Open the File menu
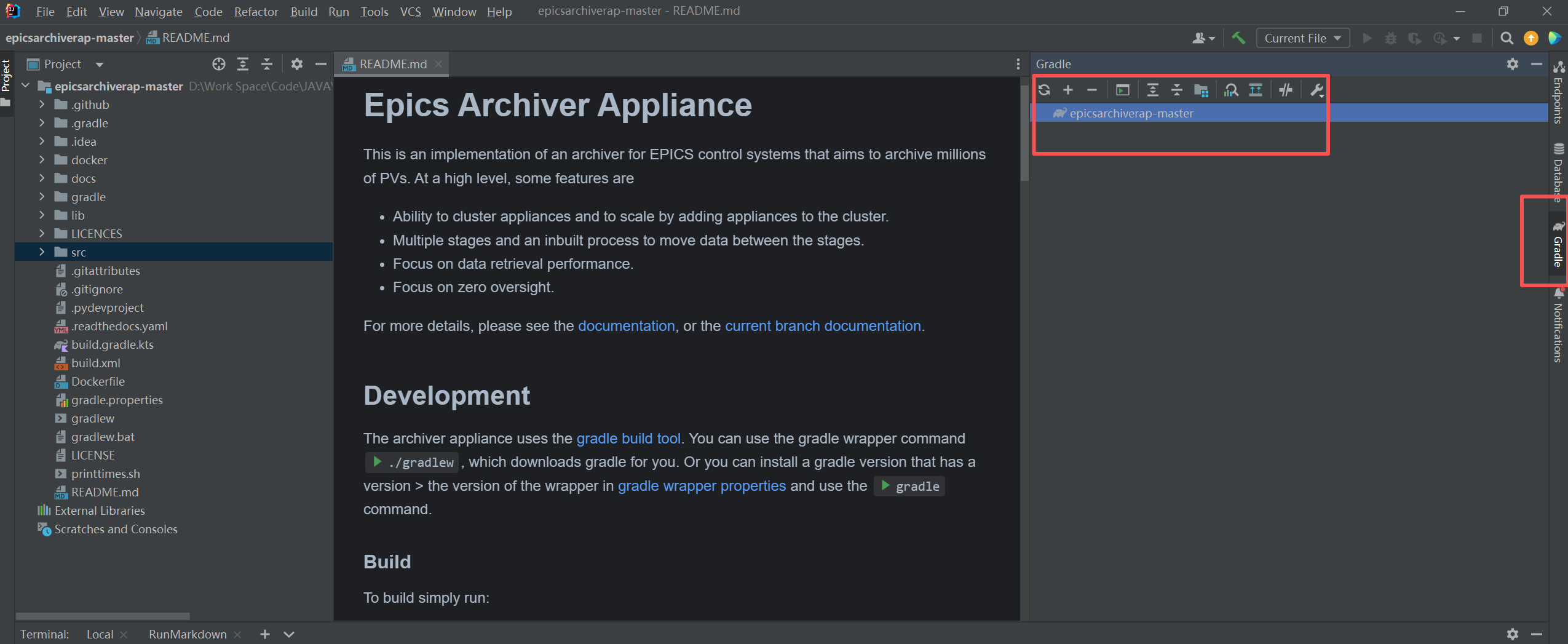 (45, 12)
